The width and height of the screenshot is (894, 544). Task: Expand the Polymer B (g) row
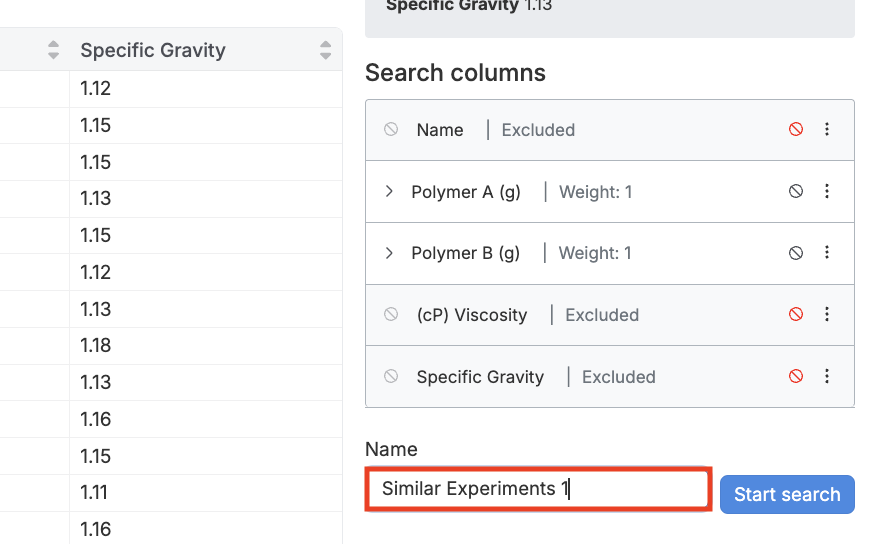point(390,253)
